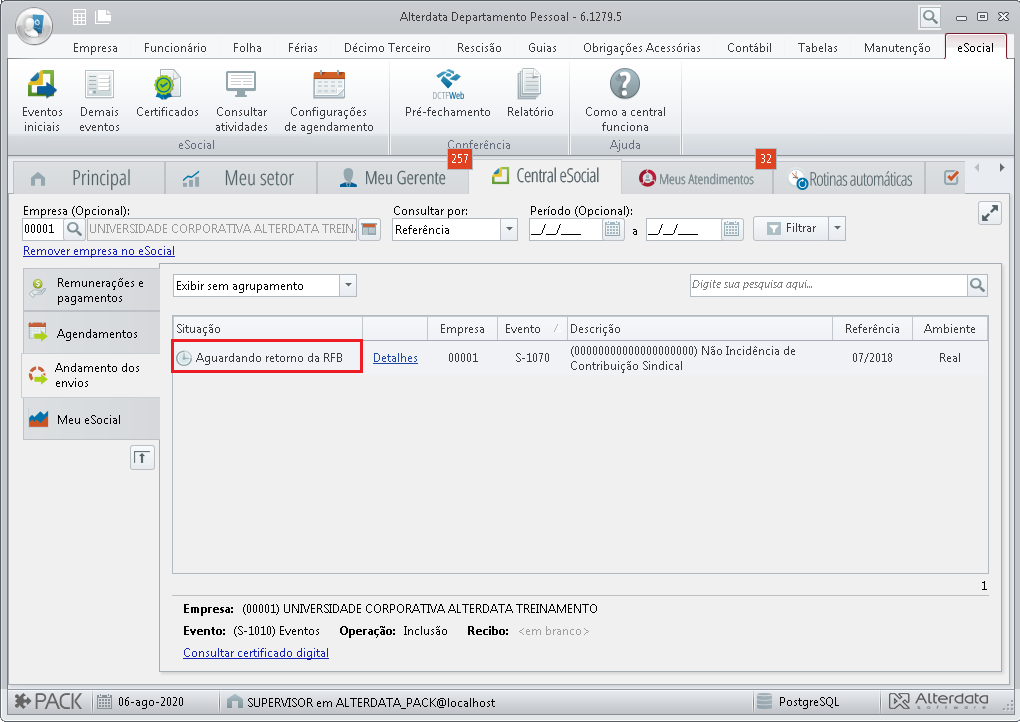The width and height of the screenshot is (1020, 722).
Task: Click Consultar certificado digital link
Action: click(x=256, y=652)
